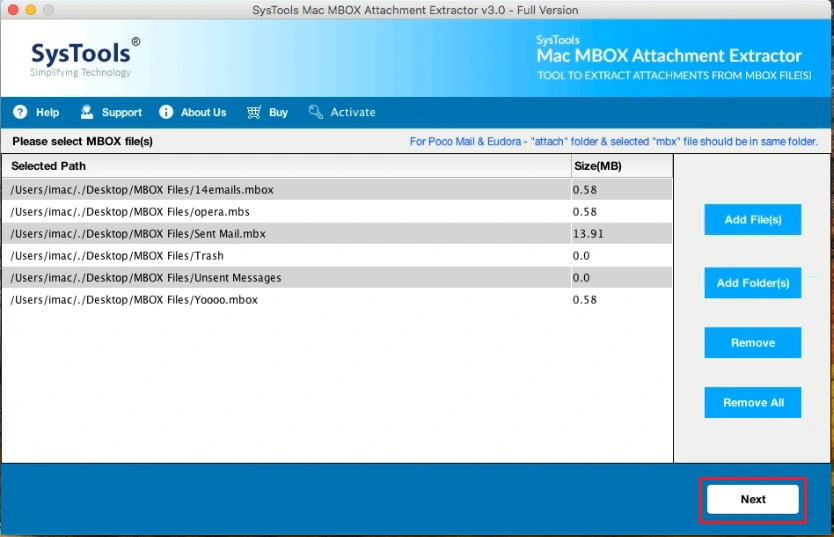Select the Sent Mail.mbx row
This screenshot has width=834, height=537.
[337, 233]
